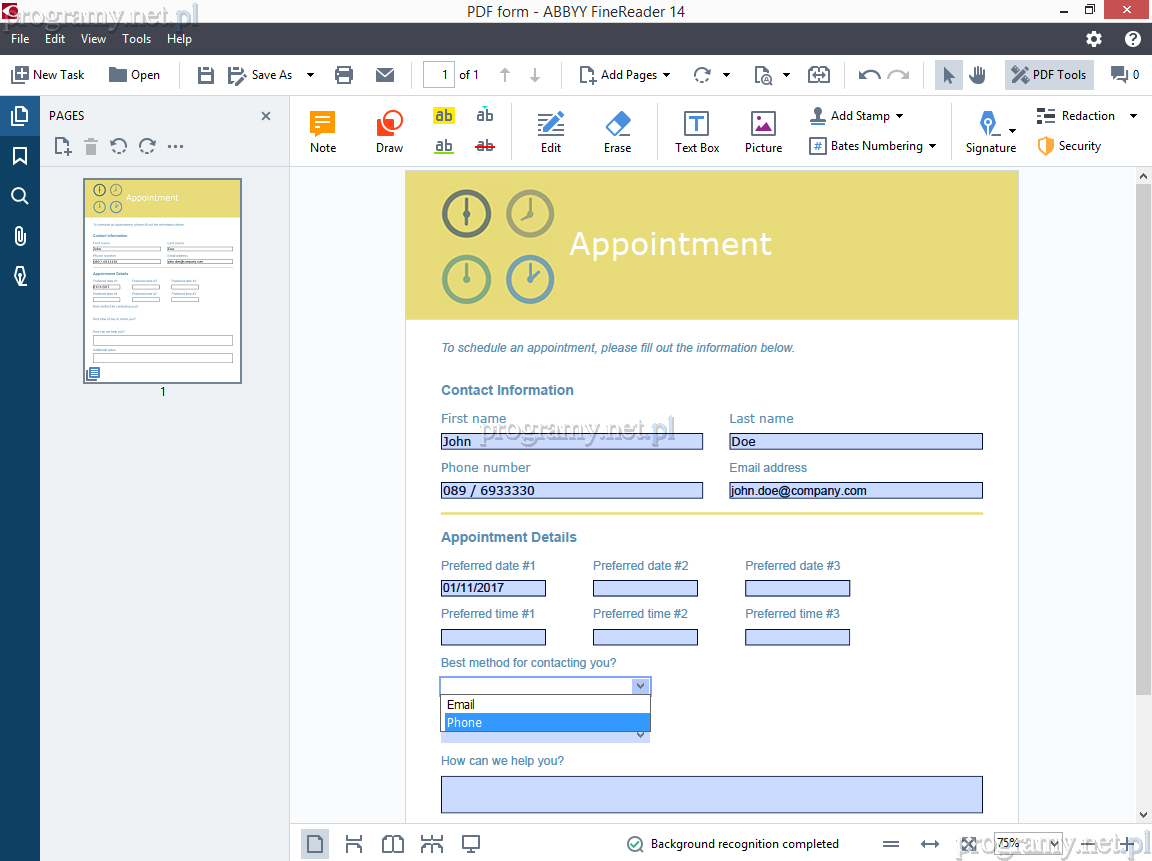Click the Erase tool icon
Viewport: 1152px width, 861px height.
coord(617,131)
